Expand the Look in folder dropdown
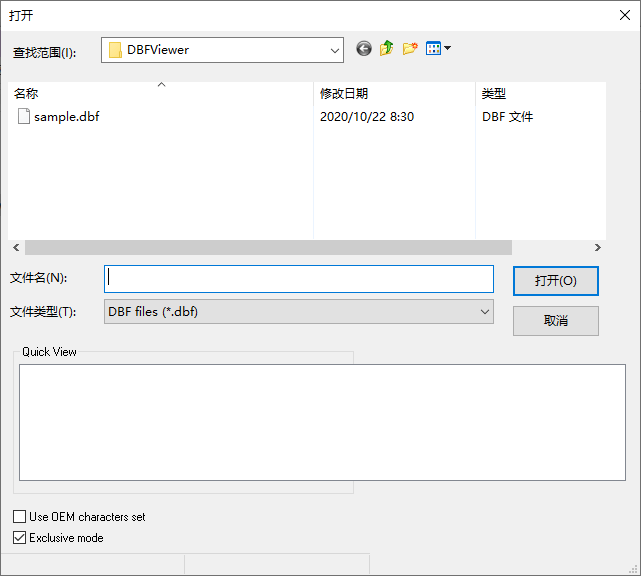Viewport: 641px width, 576px height. [335, 50]
